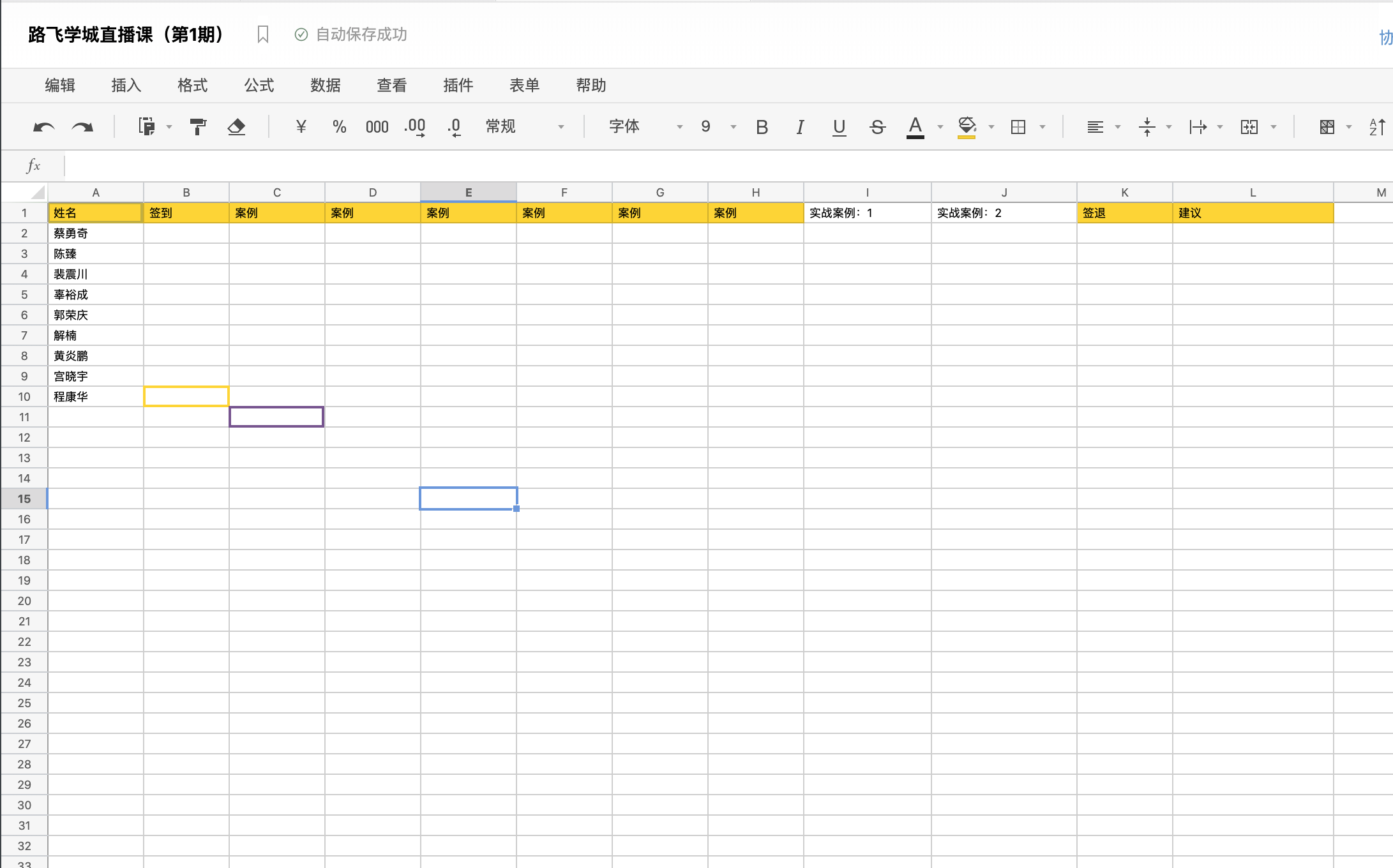Screen dimensions: 1393x868
Task: Click the formula bar input field
Action: (x=728, y=166)
